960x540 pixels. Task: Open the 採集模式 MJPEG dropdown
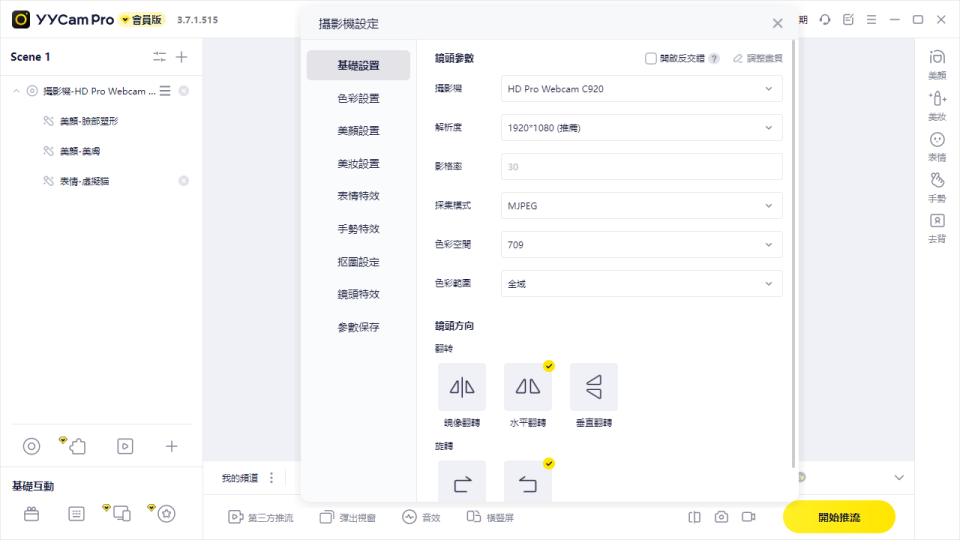coord(641,206)
